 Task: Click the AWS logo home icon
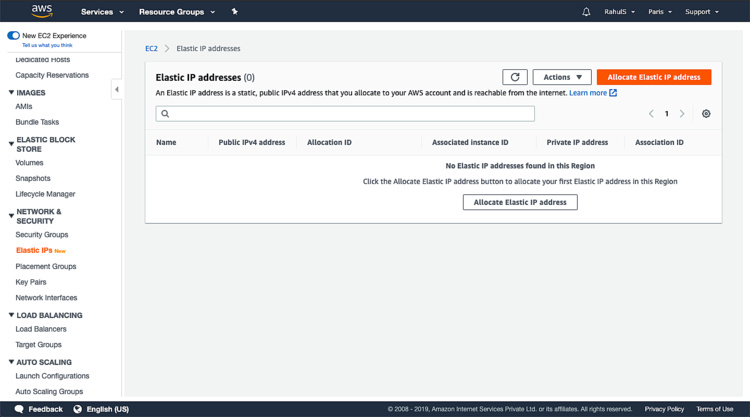coord(42,11)
